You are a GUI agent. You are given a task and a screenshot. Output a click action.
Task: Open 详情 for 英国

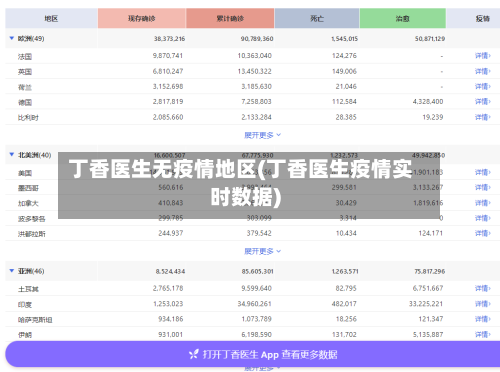click(x=483, y=71)
